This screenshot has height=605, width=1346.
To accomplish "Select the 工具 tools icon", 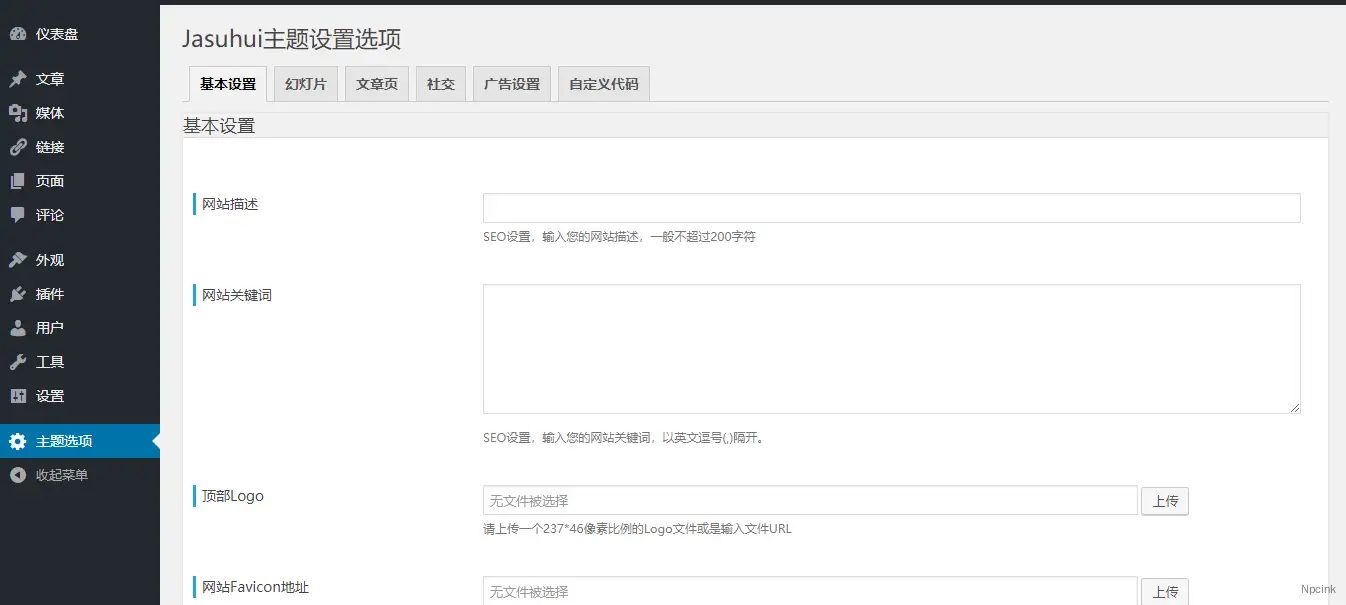I will [20, 361].
